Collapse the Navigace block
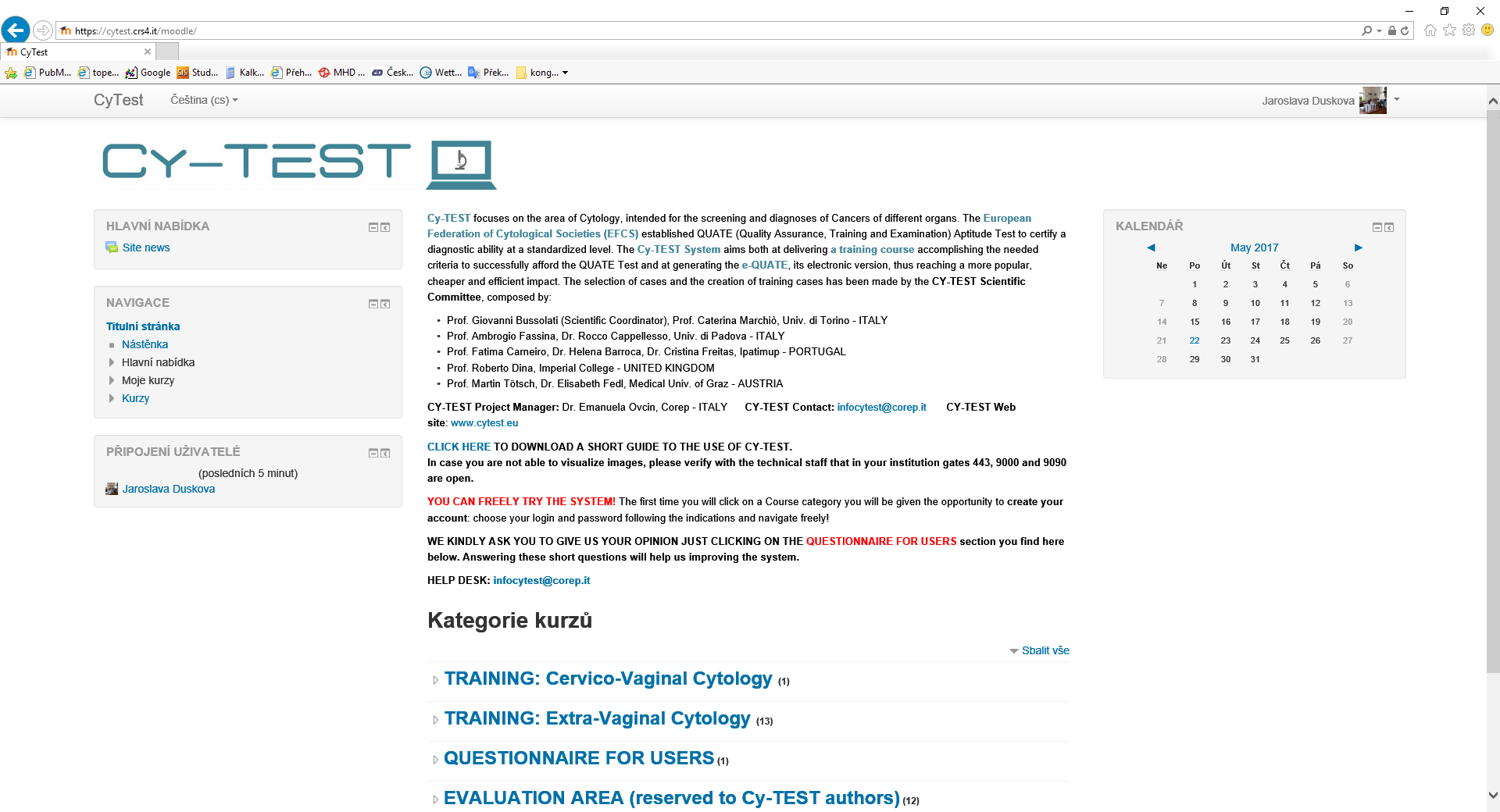This screenshot has height=812, width=1500. [x=373, y=304]
